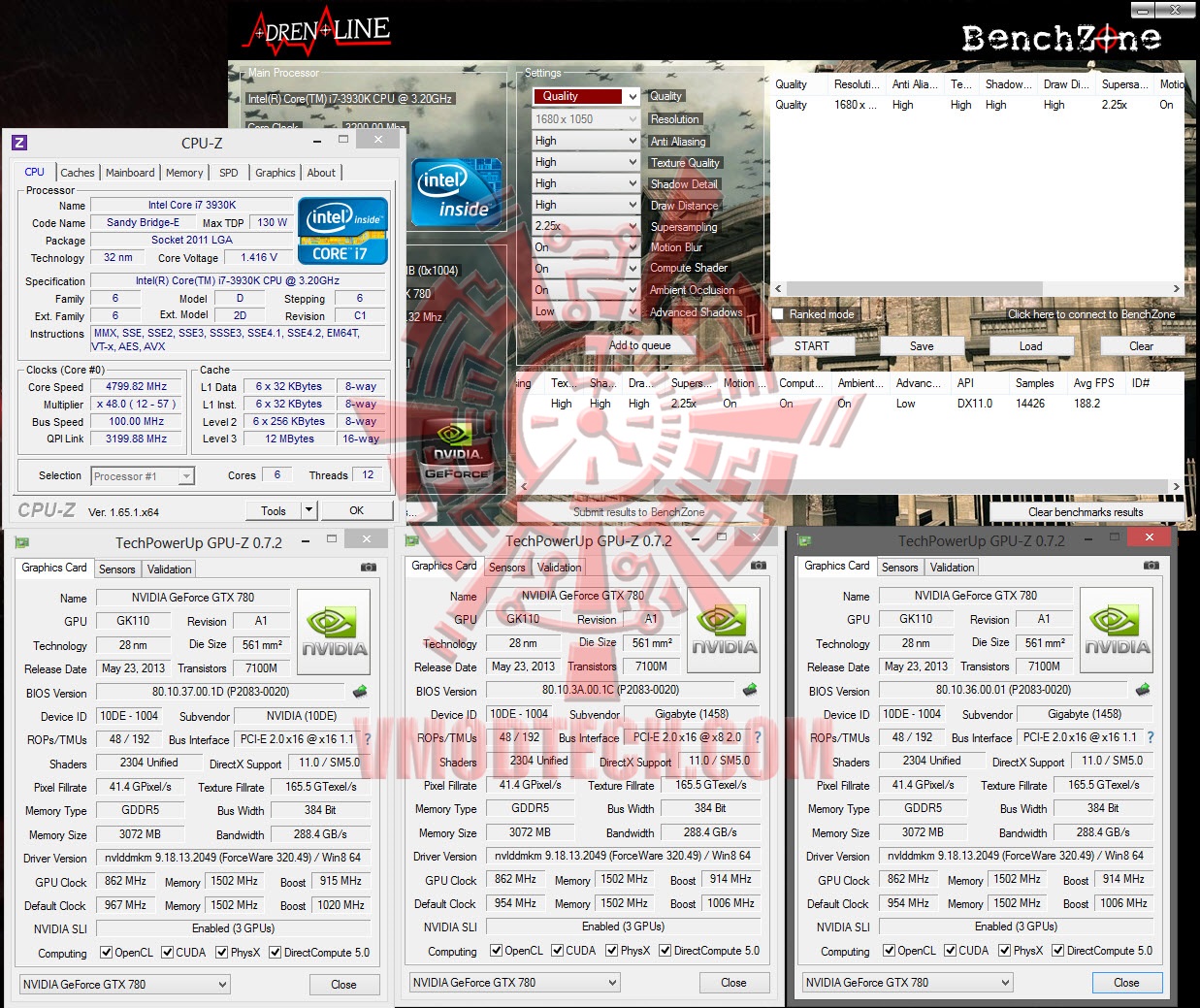Switch to CPU-Z About tab
The image size is (1200, 1008).
[321, 173]
